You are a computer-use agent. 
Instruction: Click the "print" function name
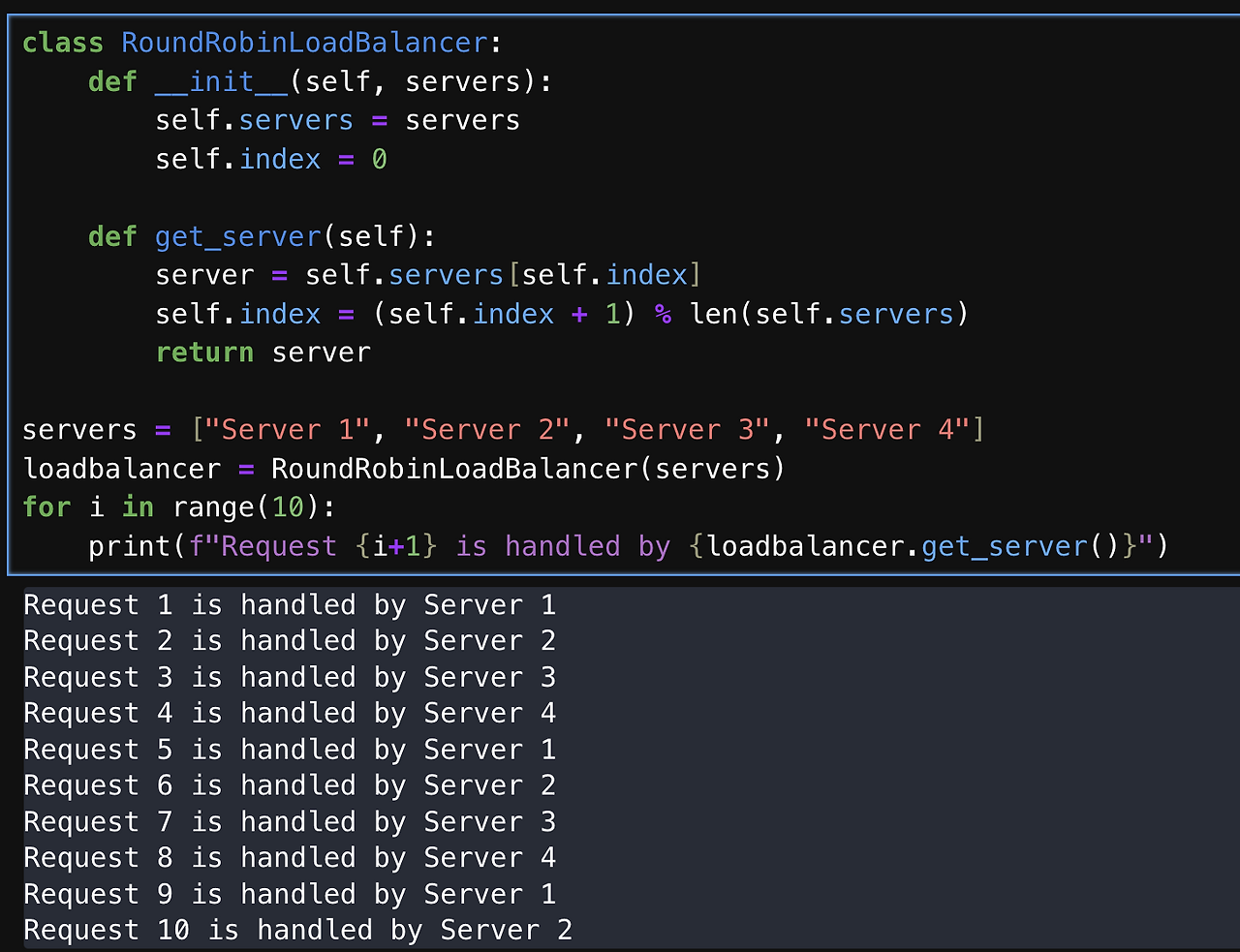pos(130,546)
